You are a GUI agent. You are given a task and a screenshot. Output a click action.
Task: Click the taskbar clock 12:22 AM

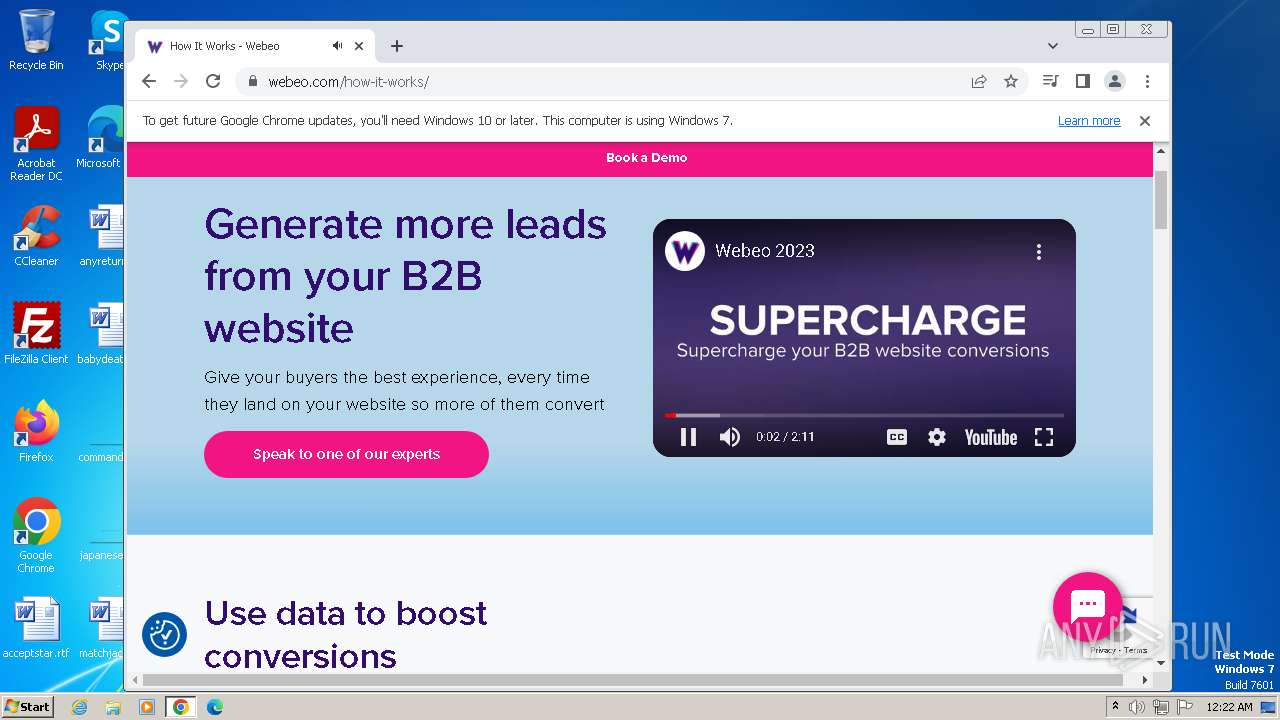tap(1229, 707)
